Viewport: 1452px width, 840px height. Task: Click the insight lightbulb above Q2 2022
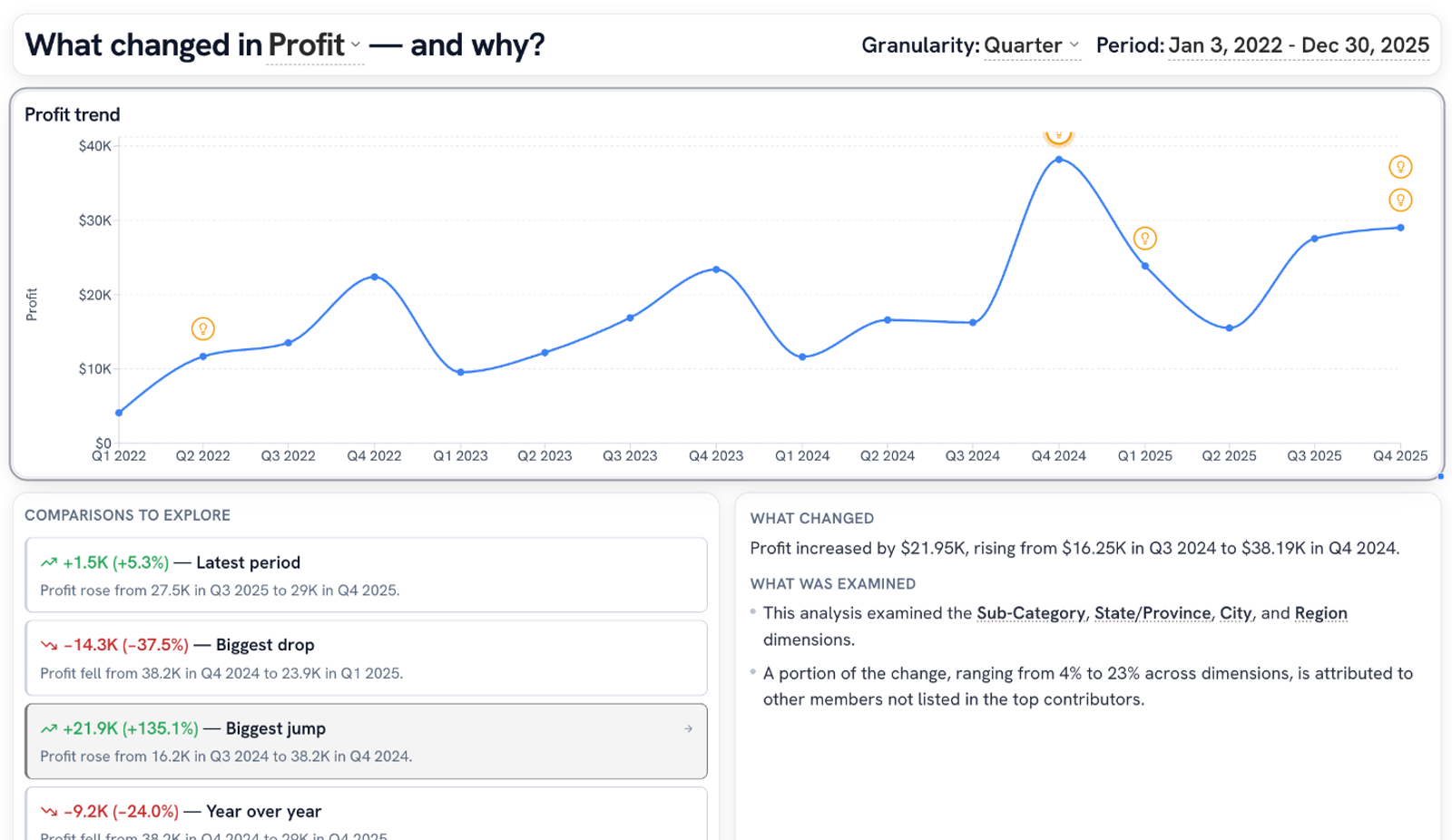pyautogui.click(x=203, y=328)
